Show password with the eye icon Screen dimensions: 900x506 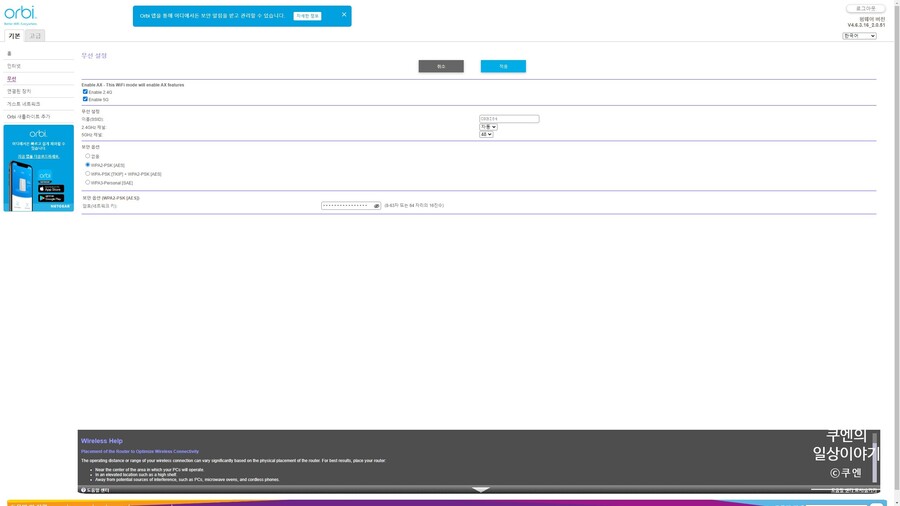(x=377, y=206)
